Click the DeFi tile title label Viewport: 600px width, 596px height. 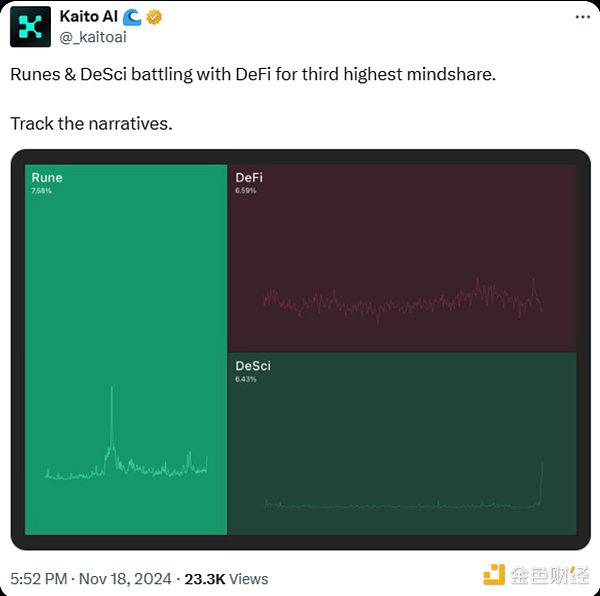(249, 177)
